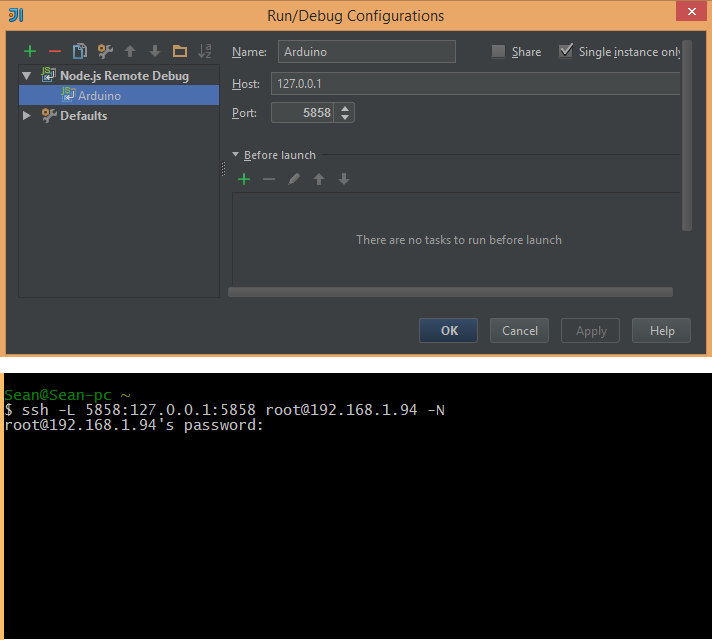This screenshot has width=712, height=640.
Task: Toggle Single instance only checkbox
Action: click(x=566, y=51)
